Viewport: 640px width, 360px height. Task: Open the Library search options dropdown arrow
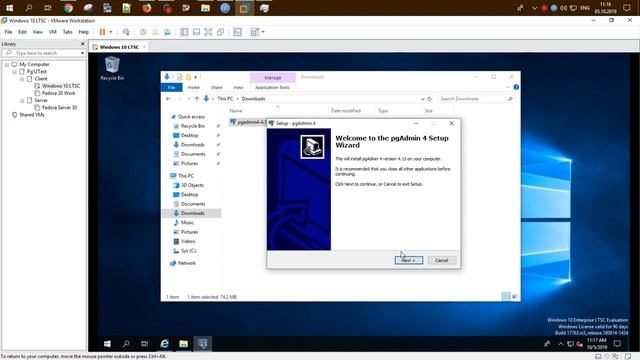(x=82, y=53)
